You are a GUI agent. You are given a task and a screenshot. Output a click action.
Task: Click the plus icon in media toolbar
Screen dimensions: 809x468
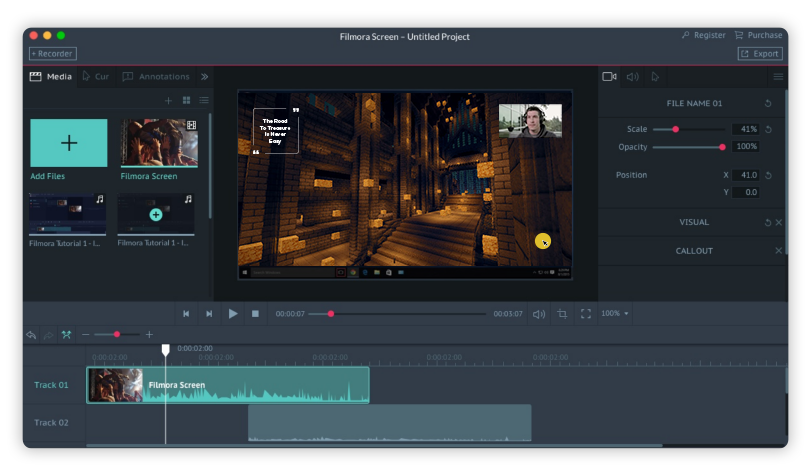tap(169, 100)
